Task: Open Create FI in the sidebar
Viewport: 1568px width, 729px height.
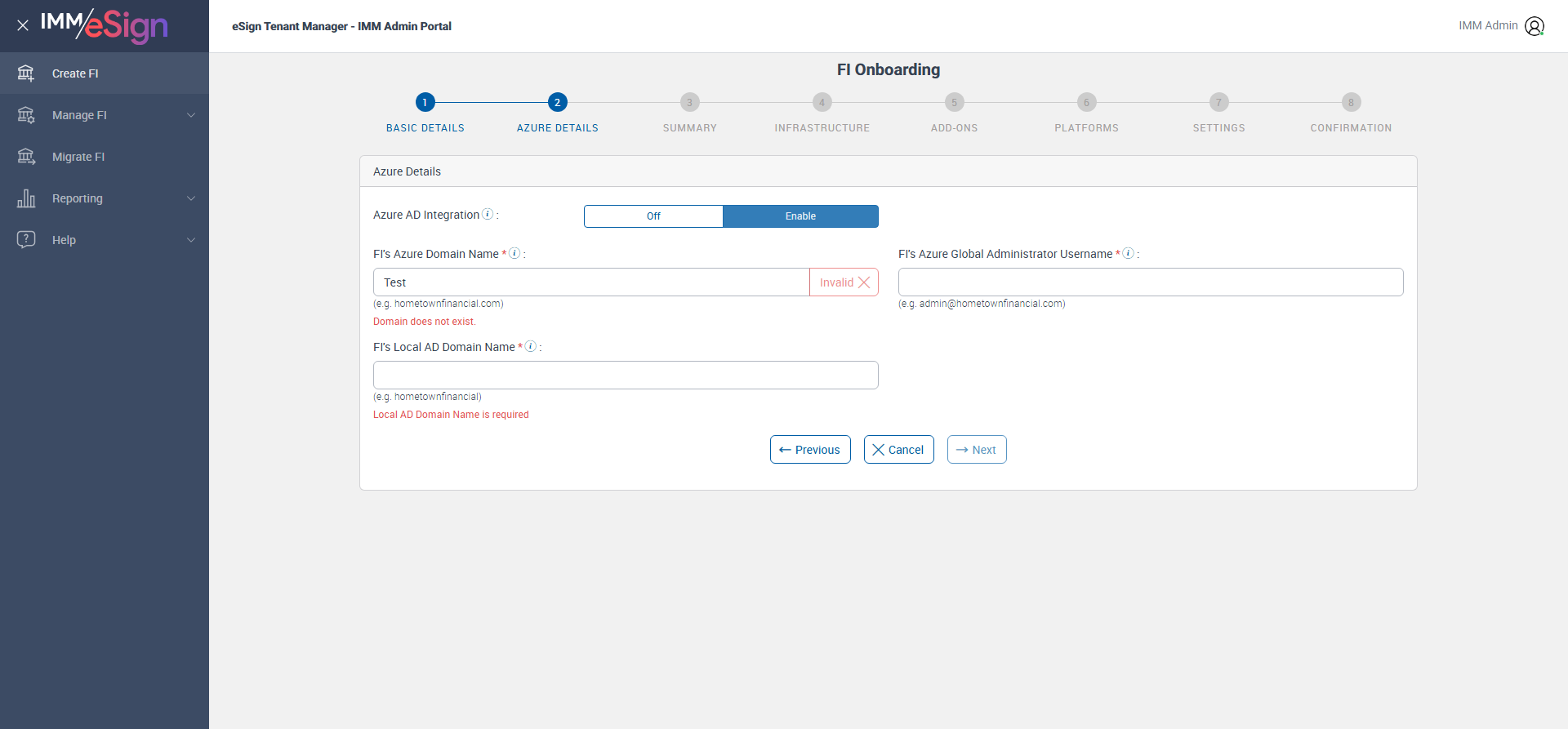Action: tap(105, 73)
